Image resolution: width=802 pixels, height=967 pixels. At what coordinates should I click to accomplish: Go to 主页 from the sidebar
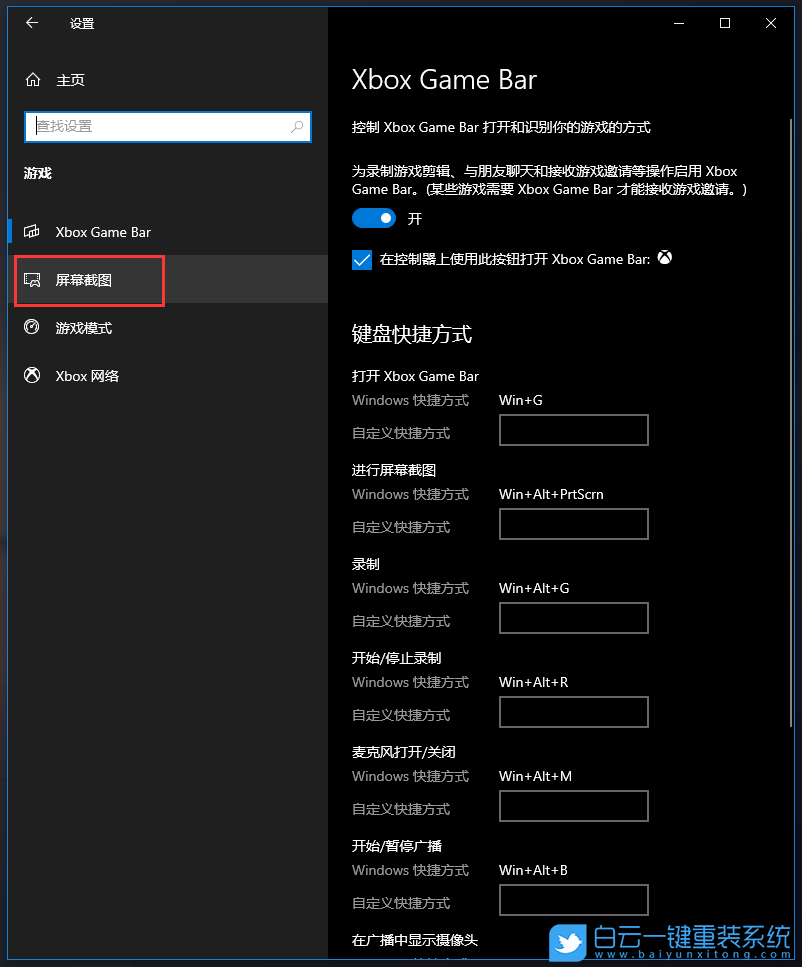click(70, 79)
